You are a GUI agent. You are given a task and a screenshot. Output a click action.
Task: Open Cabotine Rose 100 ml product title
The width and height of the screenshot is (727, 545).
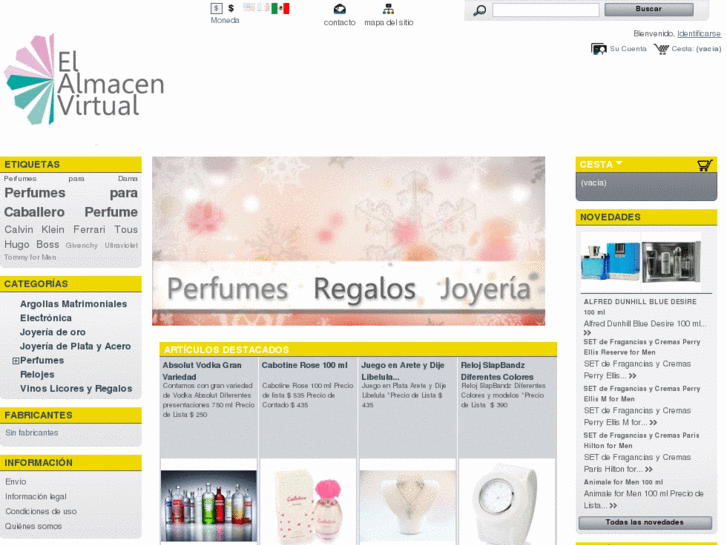pyautogui.click(x=305, y=365)
